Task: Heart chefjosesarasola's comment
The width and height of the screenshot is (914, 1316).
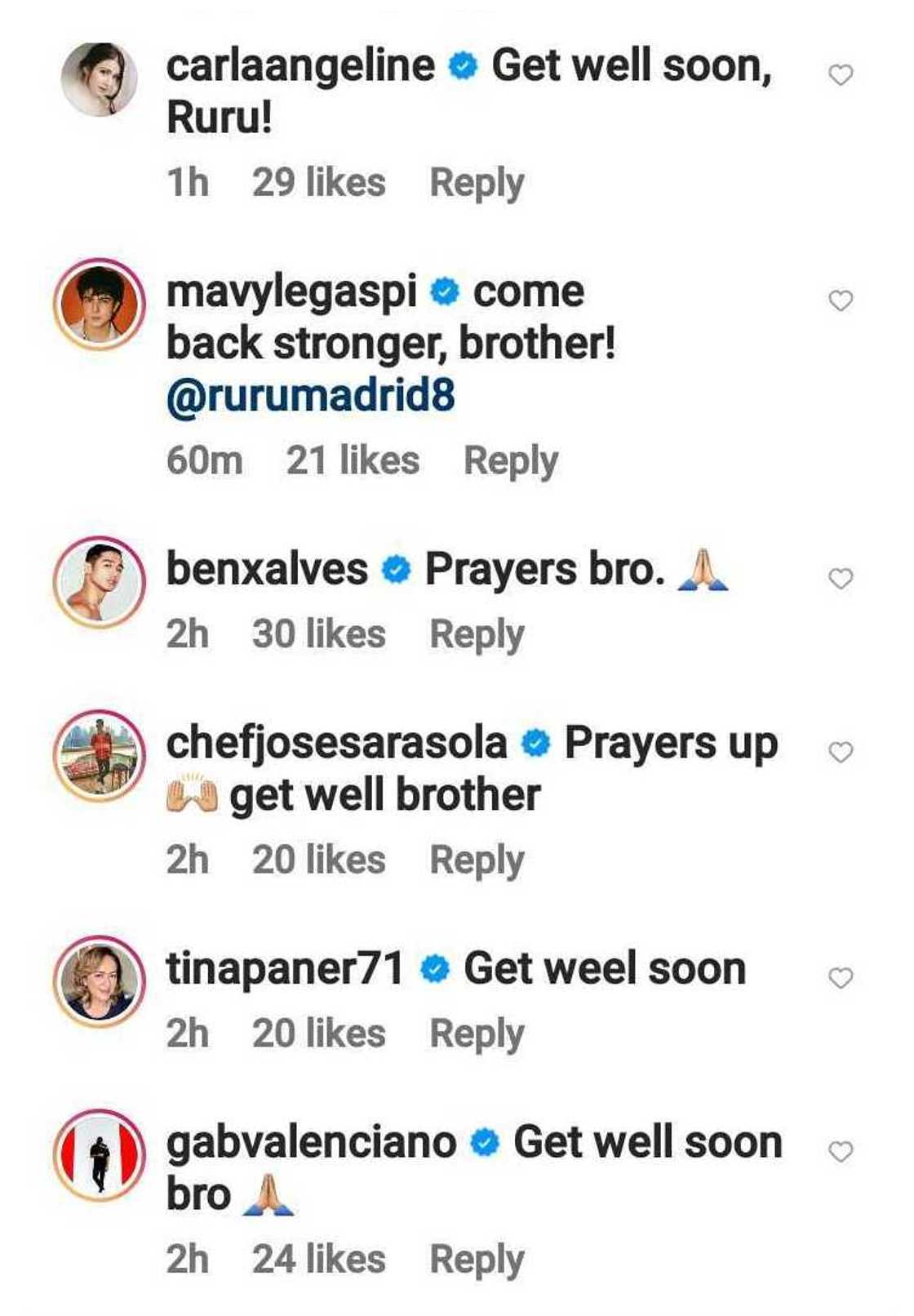Action: (841, 752)
